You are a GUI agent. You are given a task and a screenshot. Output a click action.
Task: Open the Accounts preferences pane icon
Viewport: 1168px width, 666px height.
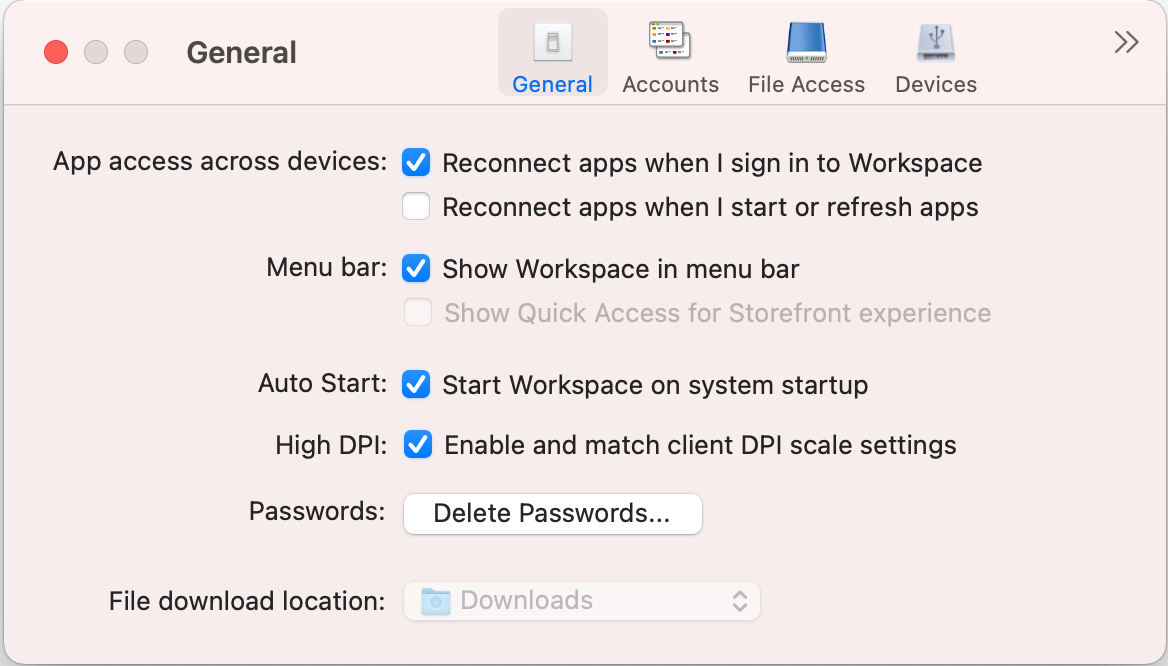pos(669,40)
